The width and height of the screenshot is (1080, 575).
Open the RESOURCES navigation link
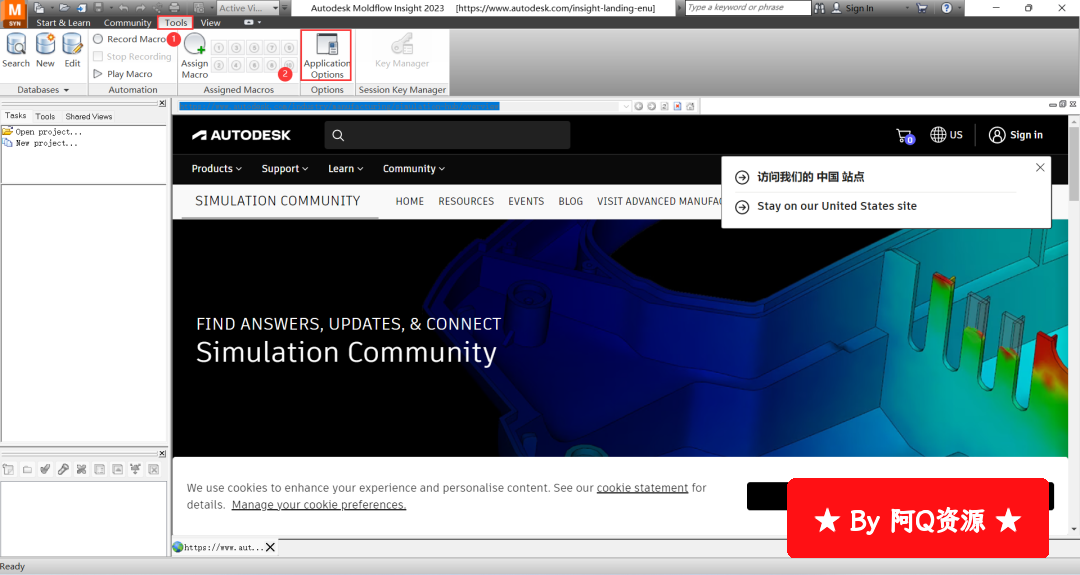466,201
